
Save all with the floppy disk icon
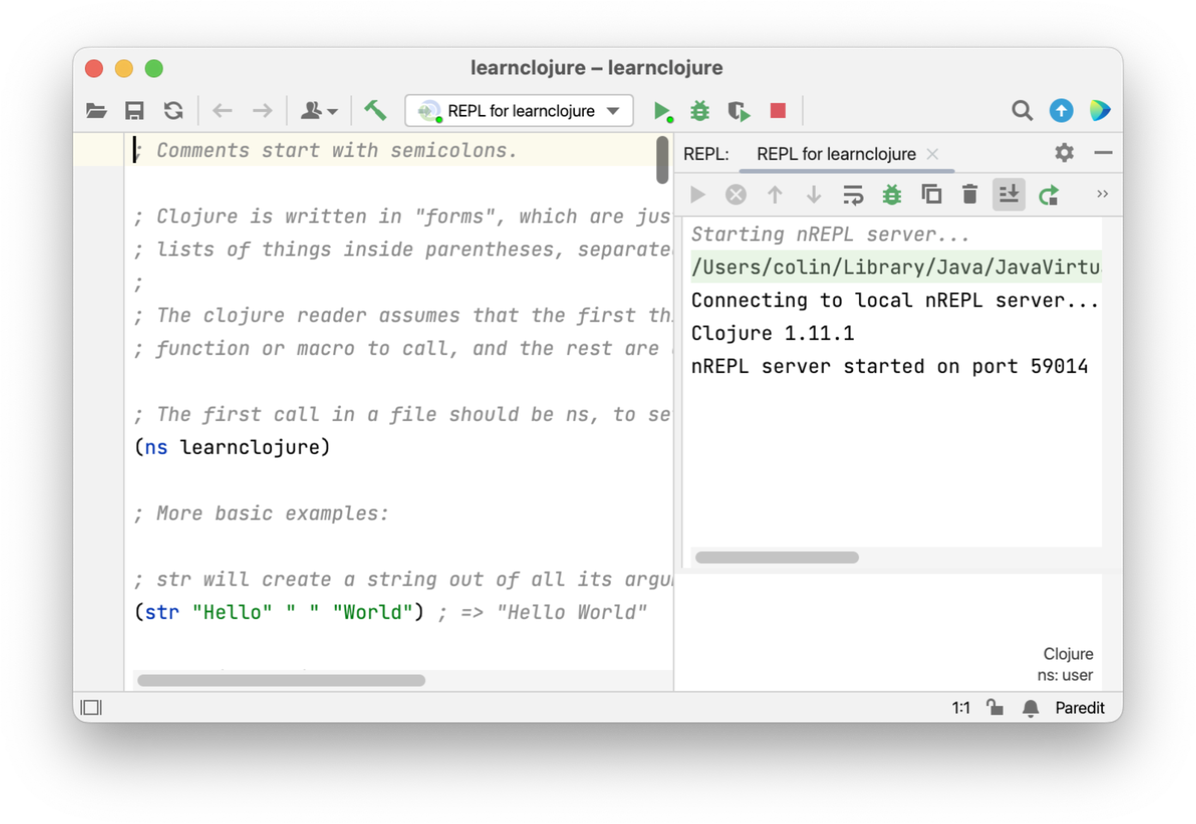[134, 111]
